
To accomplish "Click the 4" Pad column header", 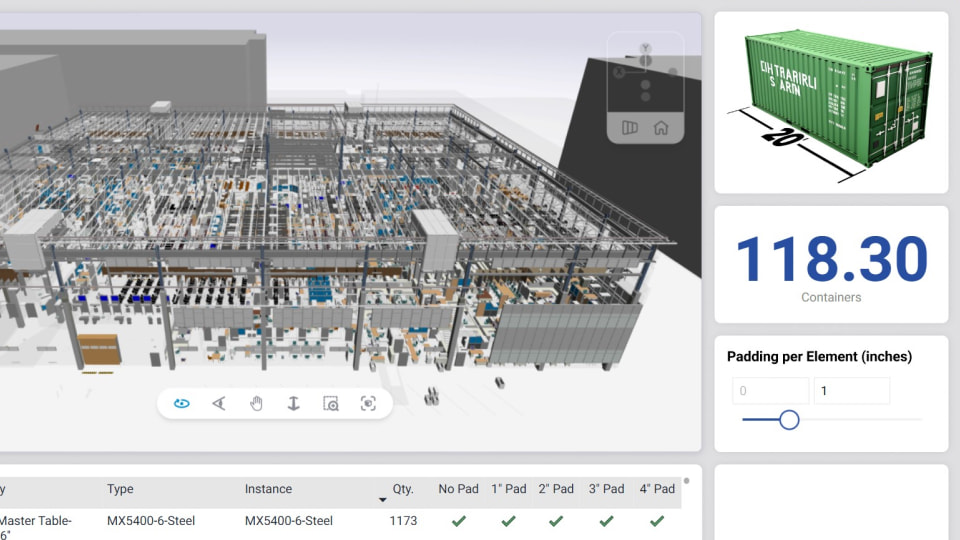I will [x=657, y=489].
